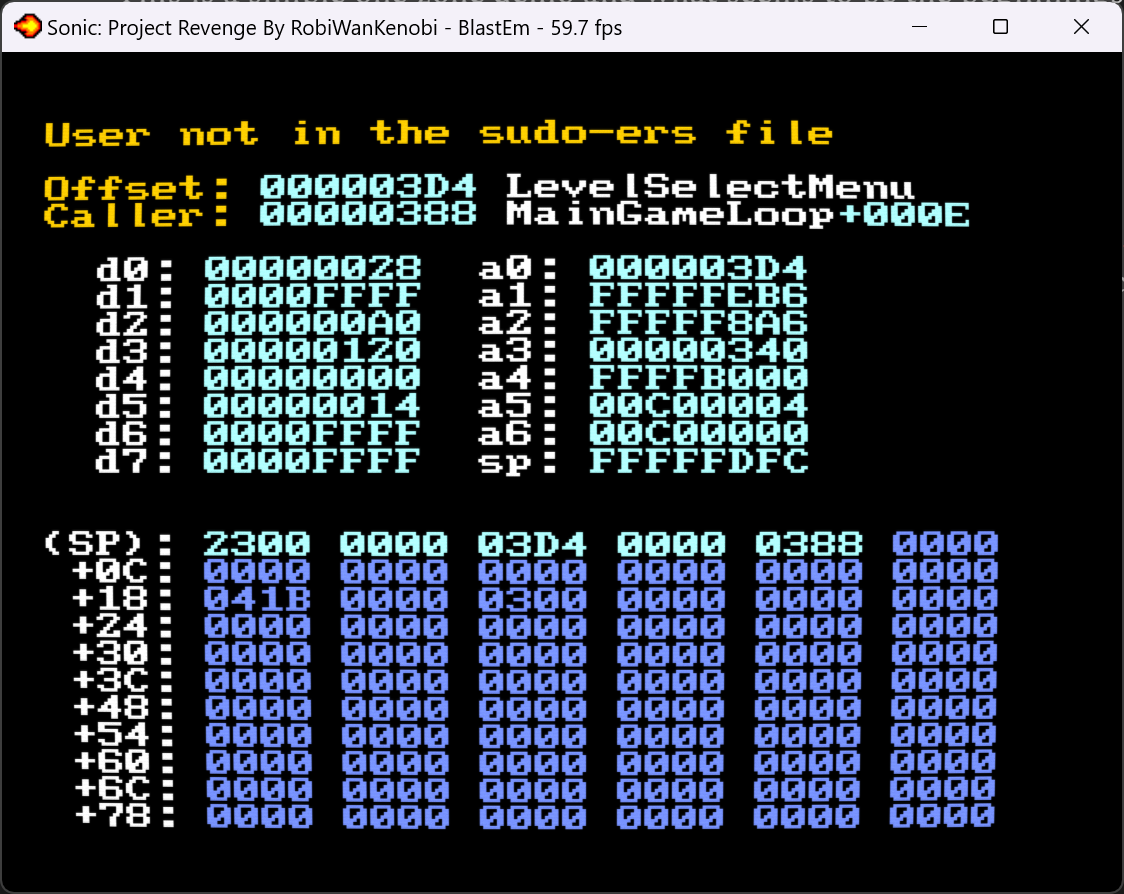
Task: Select the 041B stack value in +18 row
Action: click(x=257, y=599)
